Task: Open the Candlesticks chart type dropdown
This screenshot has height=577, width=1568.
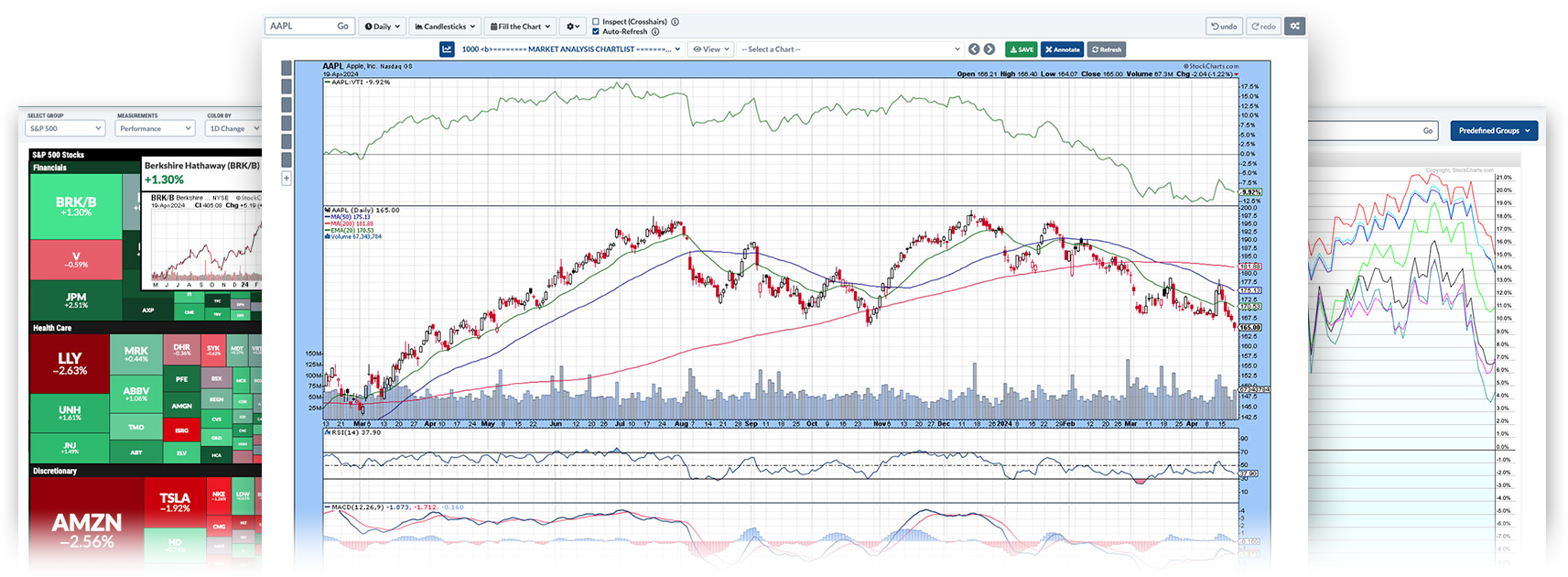Action: click(446, 27)
